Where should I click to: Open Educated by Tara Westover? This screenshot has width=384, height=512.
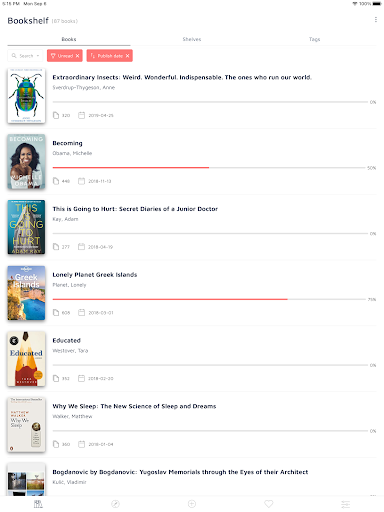click(x=66, y=340)
